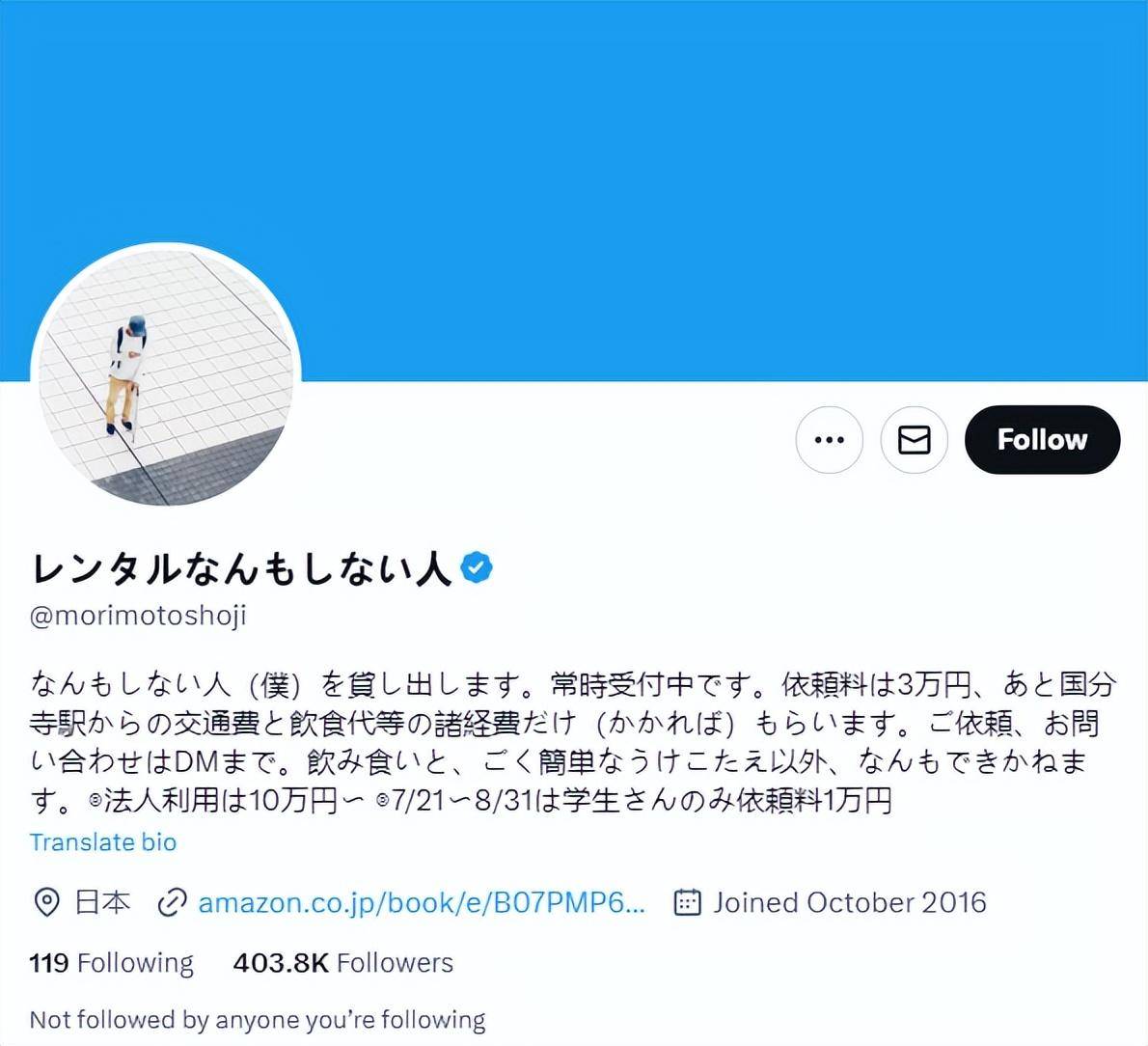View the 403.8K Followers list
Screen dimensions: 1148x1046
342,962
